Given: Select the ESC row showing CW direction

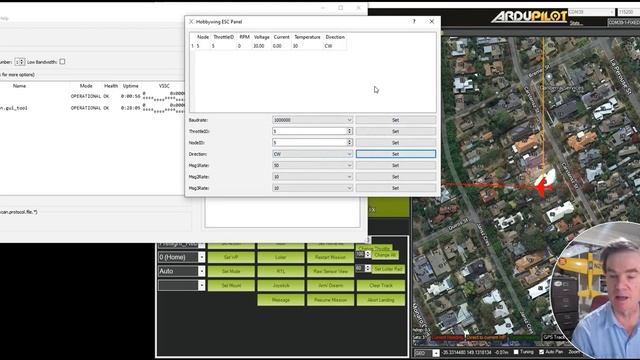Looking at the screenshot, I should click(x=268, y=46).
